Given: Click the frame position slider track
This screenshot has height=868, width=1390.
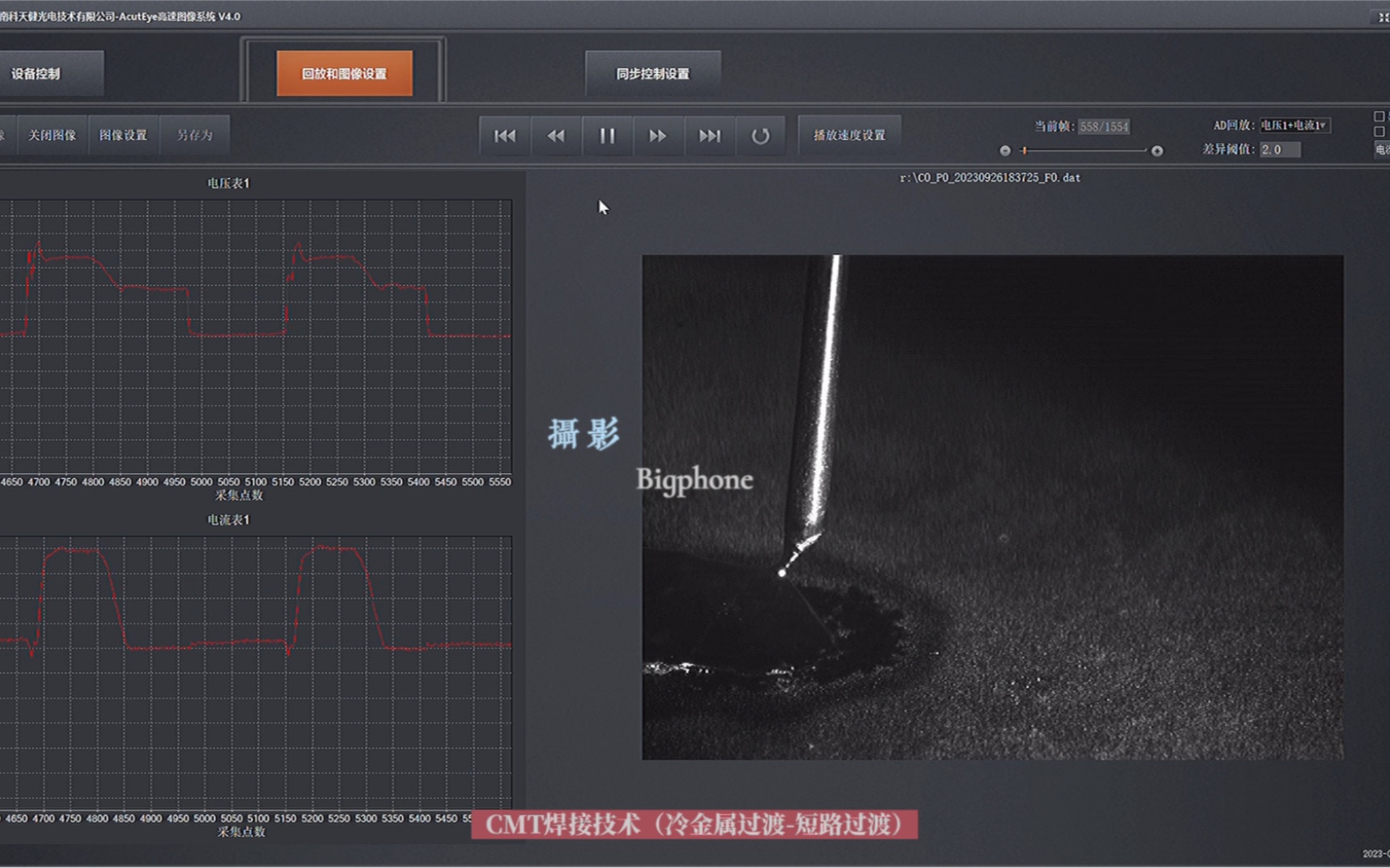Looking at the screenshot, I should (1084, 151).
